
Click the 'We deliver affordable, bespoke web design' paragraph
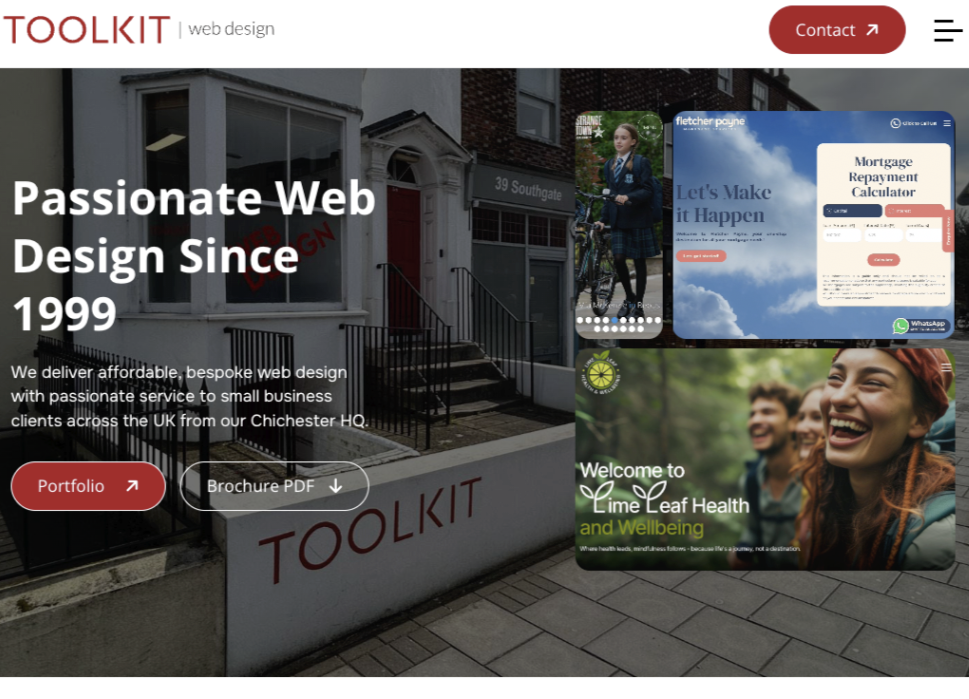pos(189,396)
